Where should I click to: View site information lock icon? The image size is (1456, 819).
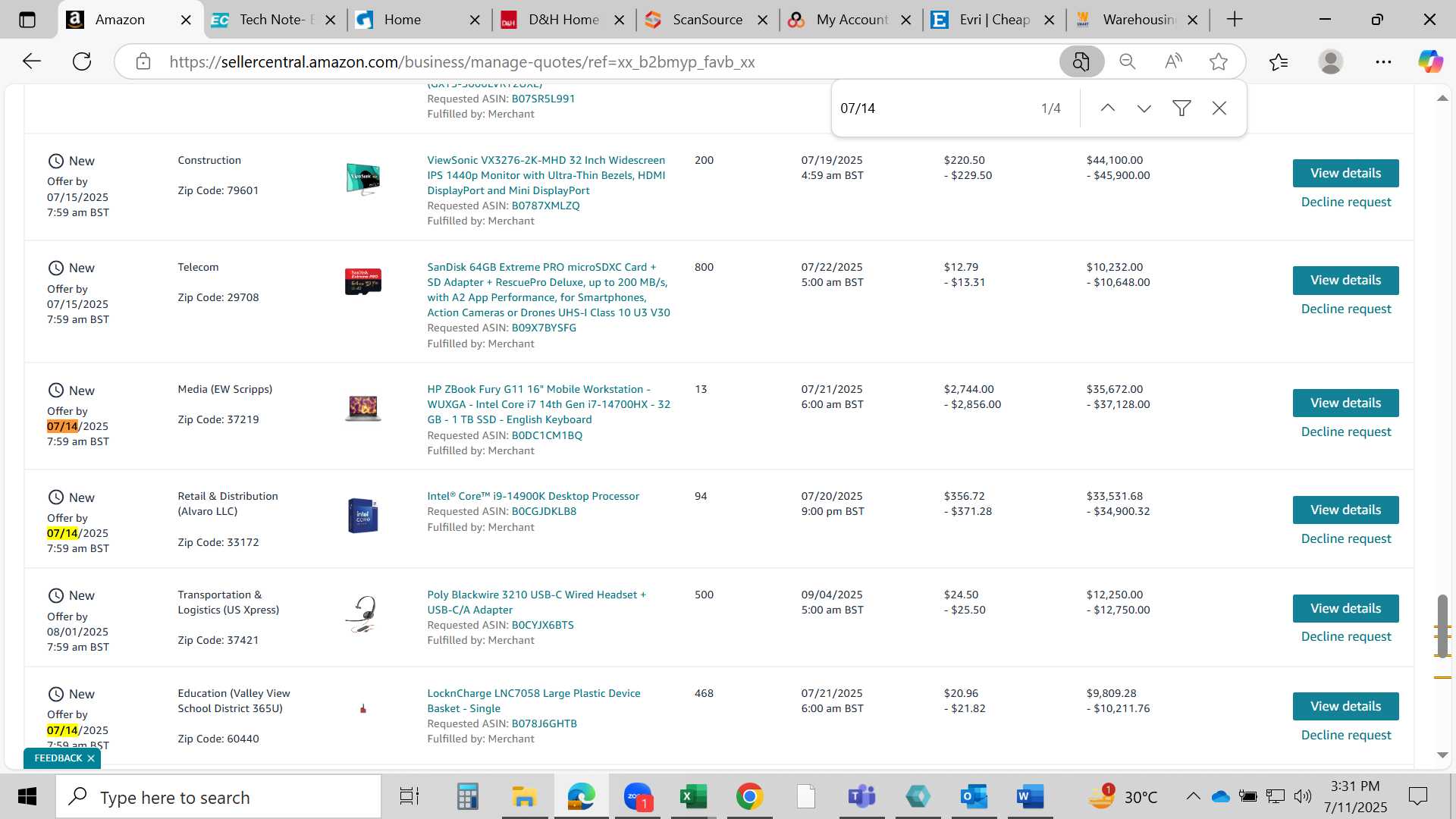click(x=143, y=61)
